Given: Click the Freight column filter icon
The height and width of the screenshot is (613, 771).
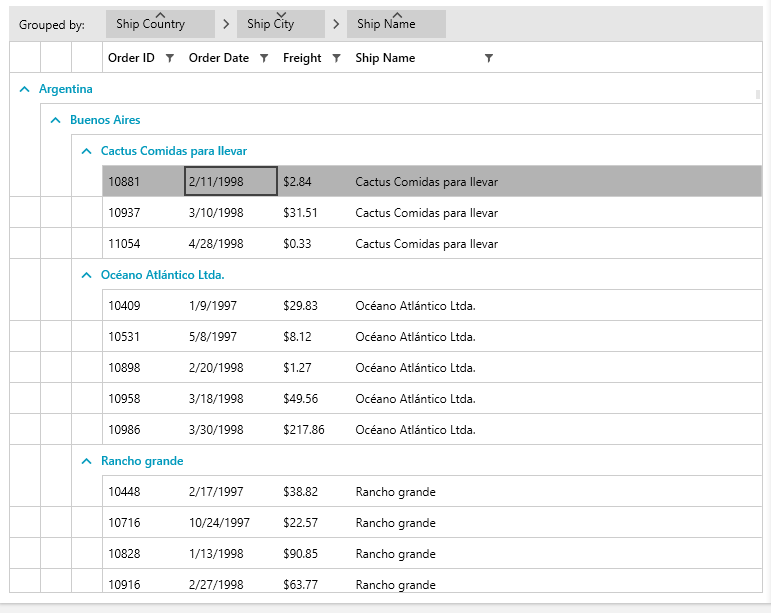Looking at the screenshot, I should click(336, 58).
